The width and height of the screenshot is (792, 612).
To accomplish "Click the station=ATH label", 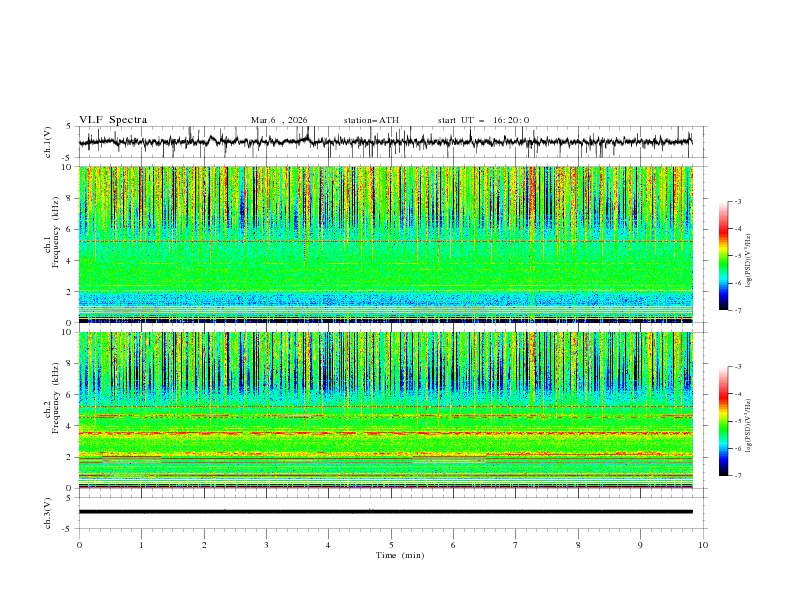I will 371,120.
